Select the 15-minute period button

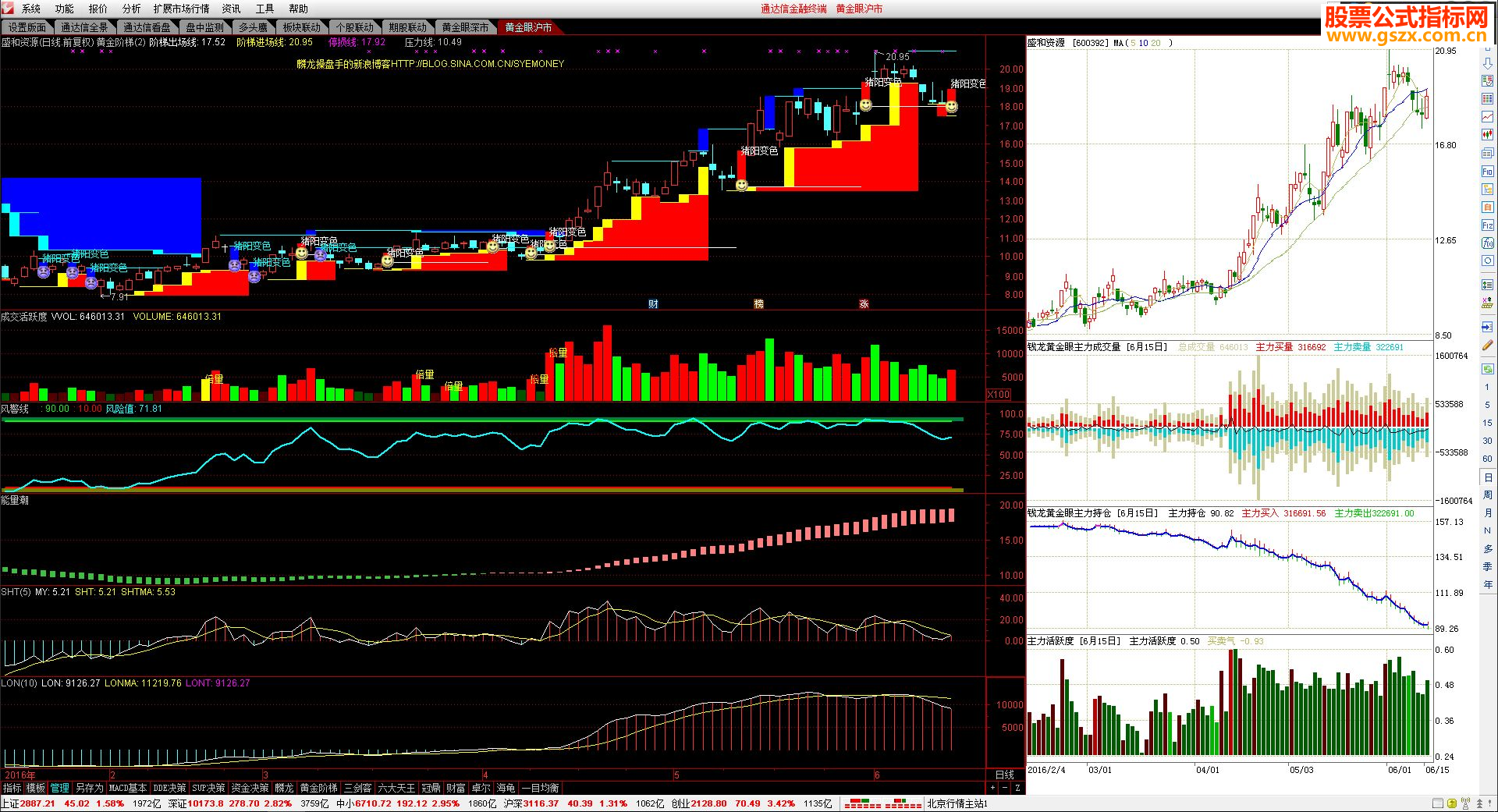1487,423
